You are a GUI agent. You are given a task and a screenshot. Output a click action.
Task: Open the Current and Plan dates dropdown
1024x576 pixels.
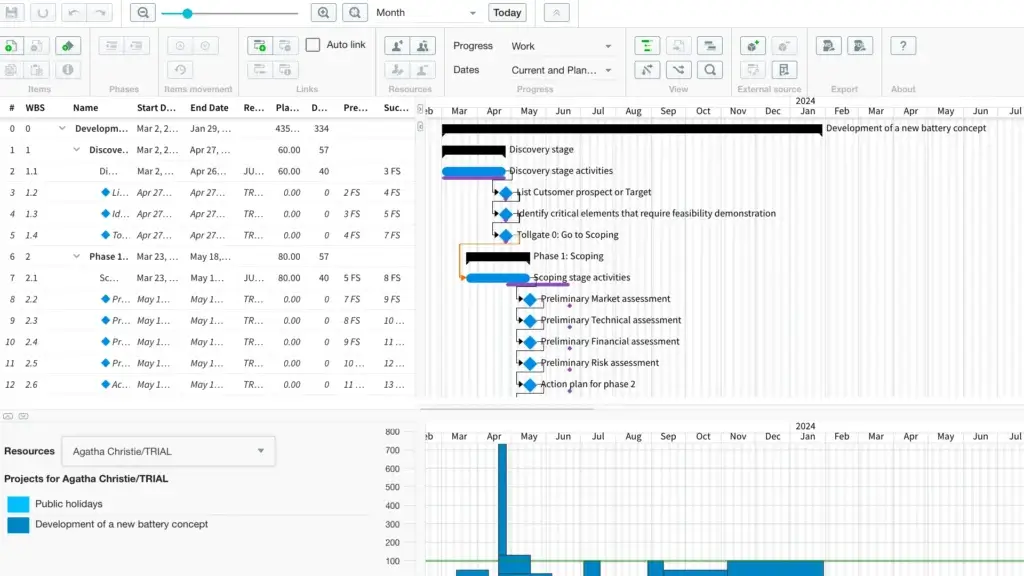[x=560, y=70]
